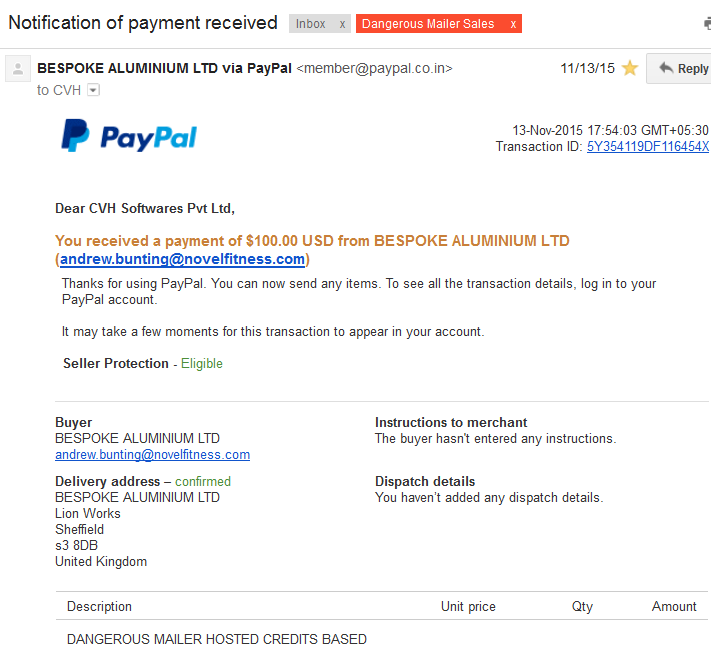Click the green confirmed delivery address text

coord(203,481)
